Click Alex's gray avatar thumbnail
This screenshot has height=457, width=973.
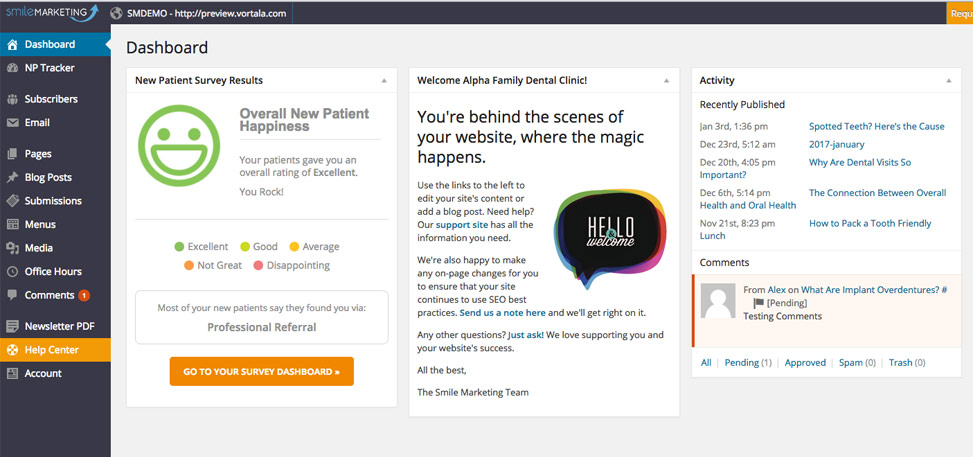(718, 301)
